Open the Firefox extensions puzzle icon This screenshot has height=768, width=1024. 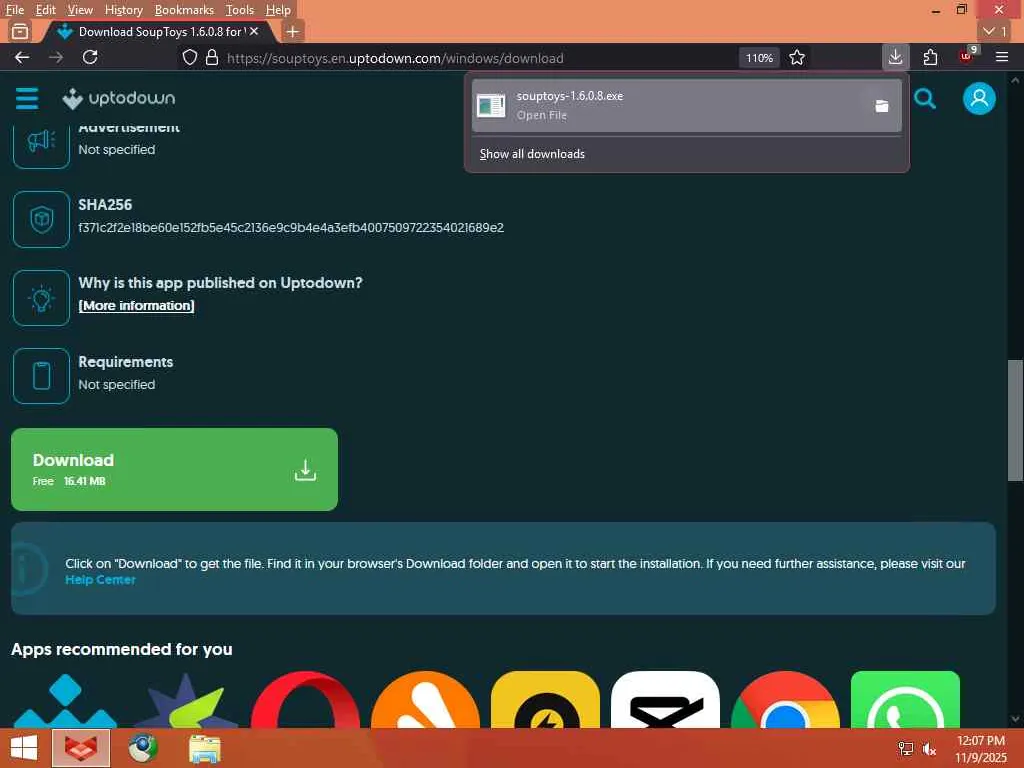click(931, 57)
